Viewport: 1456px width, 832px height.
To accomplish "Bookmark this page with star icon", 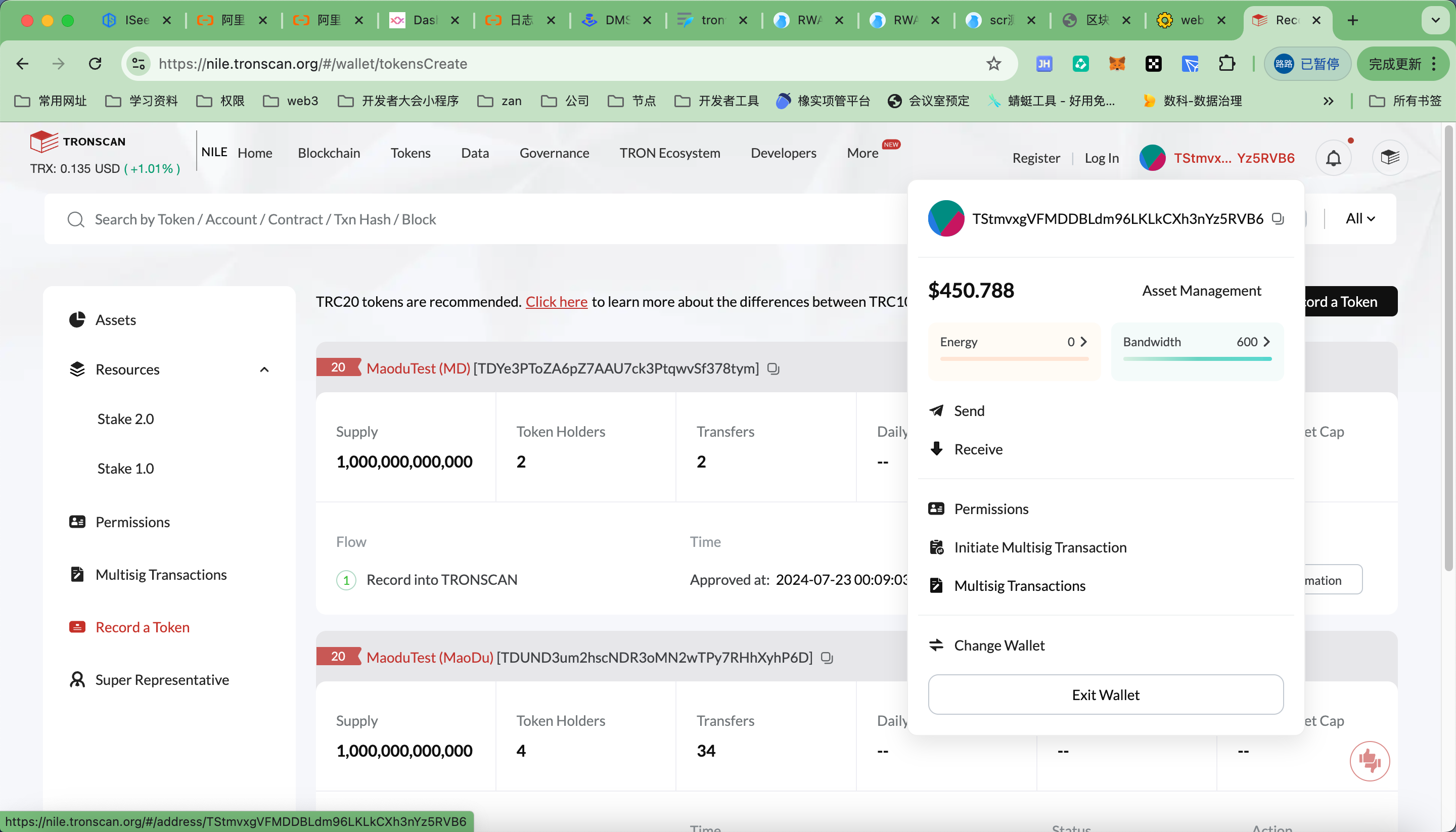I will click(994, 63).
